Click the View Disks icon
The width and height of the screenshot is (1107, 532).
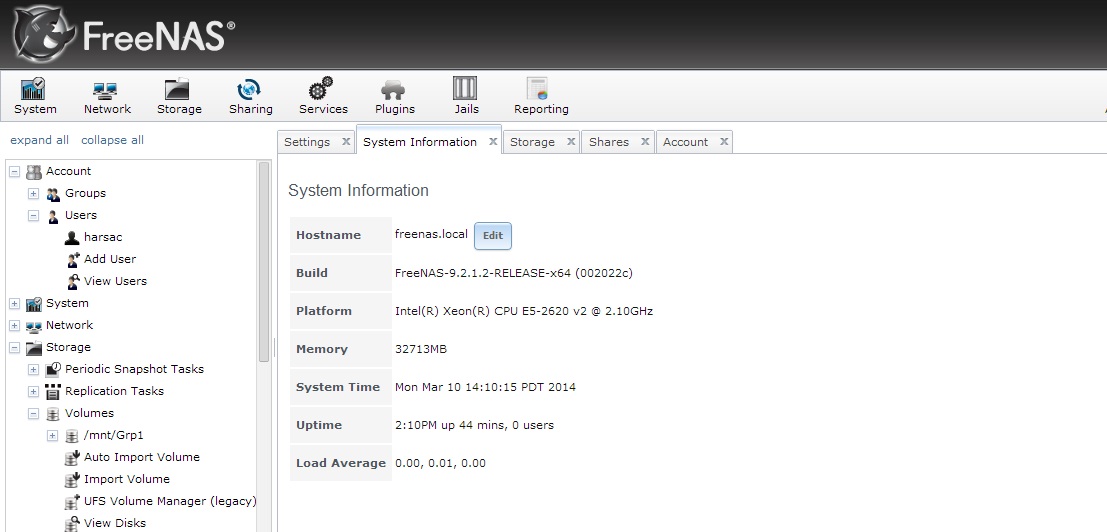(72, 524)
